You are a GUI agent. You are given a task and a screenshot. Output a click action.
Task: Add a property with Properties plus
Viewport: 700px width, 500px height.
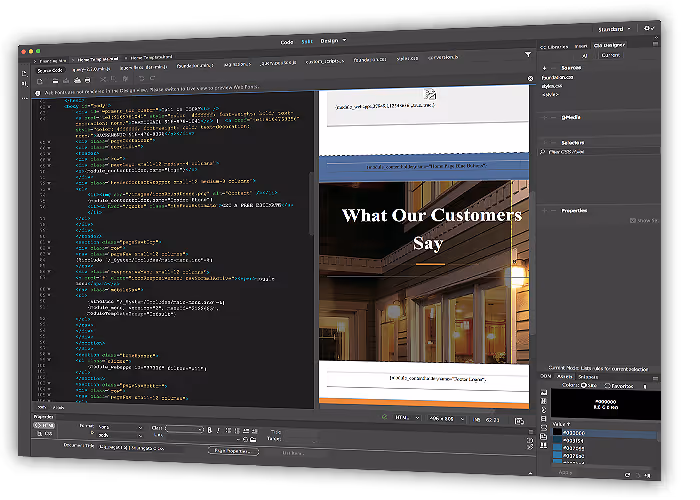tap(544, 211)
